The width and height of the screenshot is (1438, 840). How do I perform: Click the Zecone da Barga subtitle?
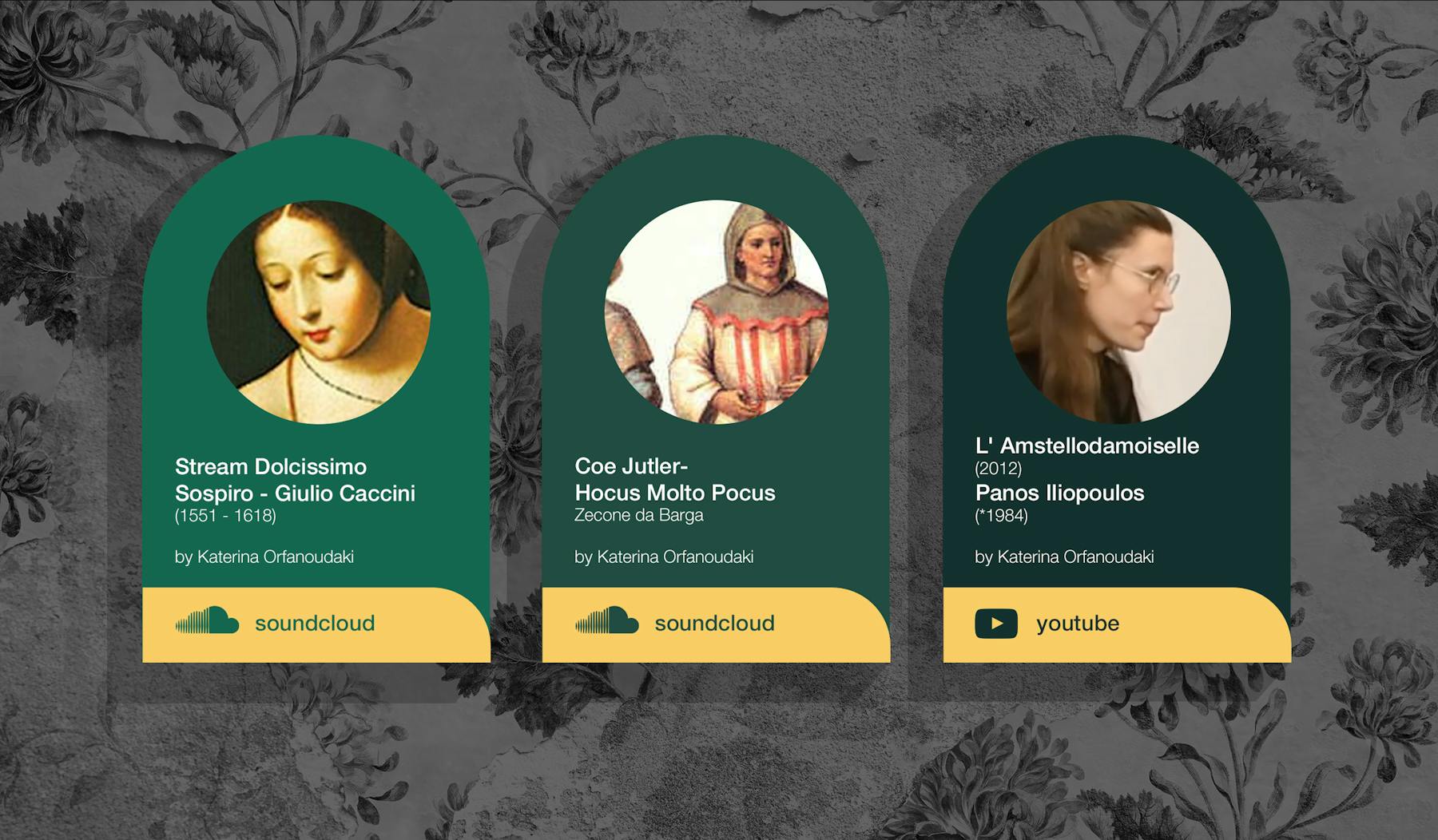pos(639,515)
